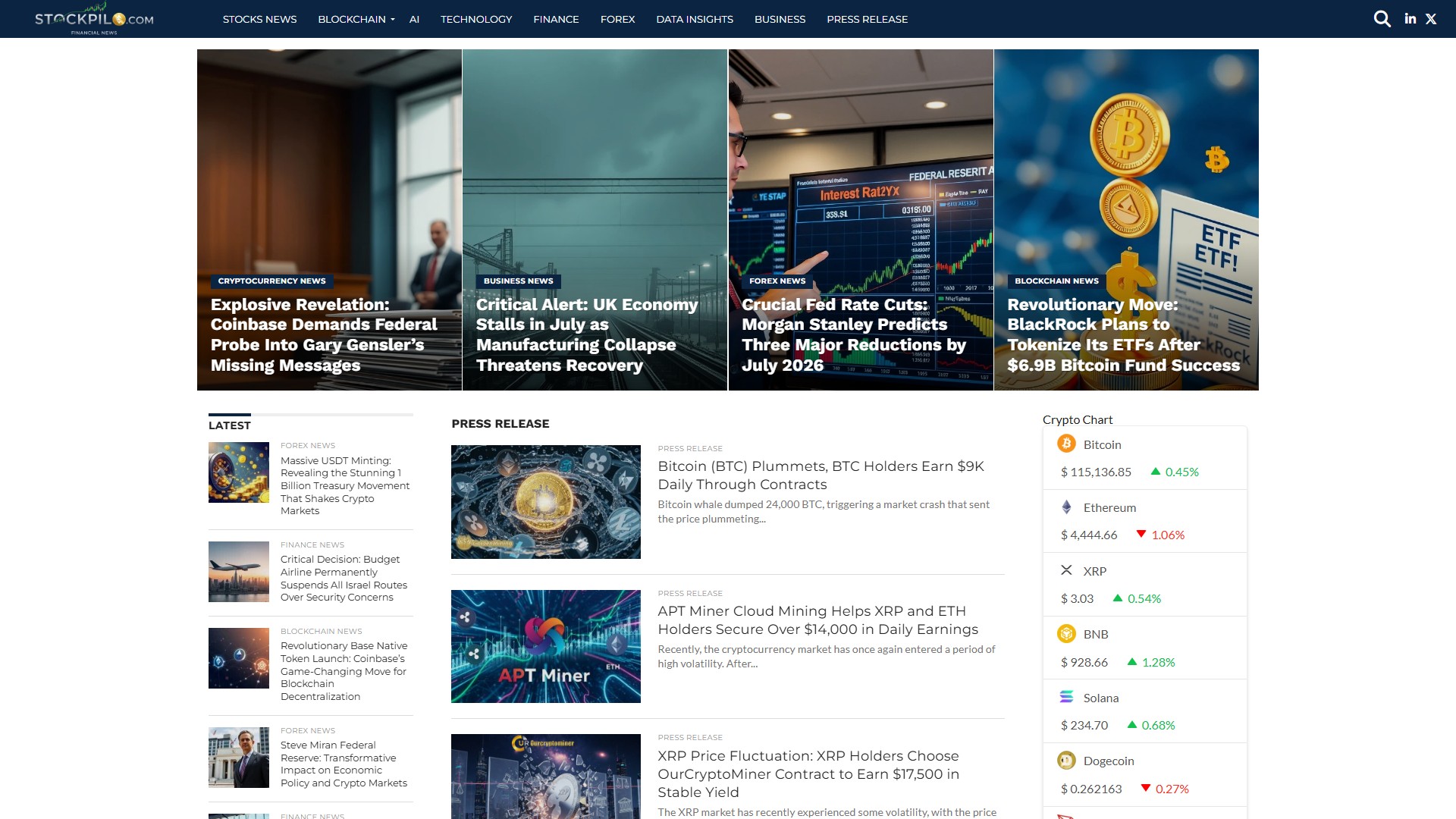Image resolution: width=1456 pixels, height=819 pixels.
Task: Click Solana's green up arrow
Action: click(1132, 725)
